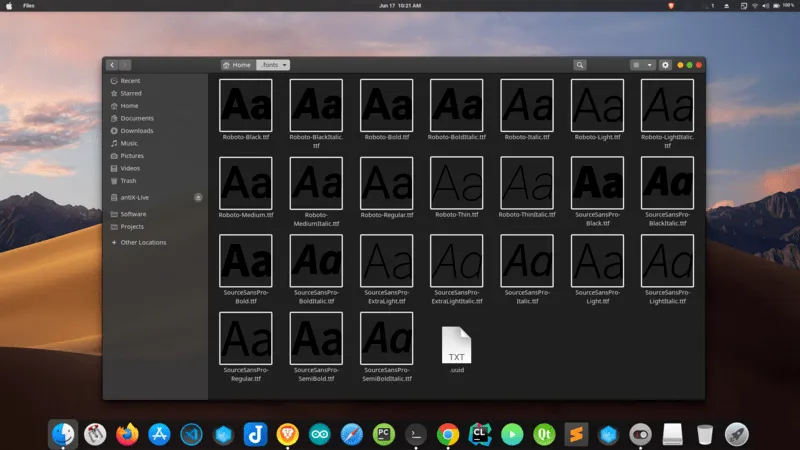Open the Terminal from the dock
800x450 pixels.
tap(415, 434)
